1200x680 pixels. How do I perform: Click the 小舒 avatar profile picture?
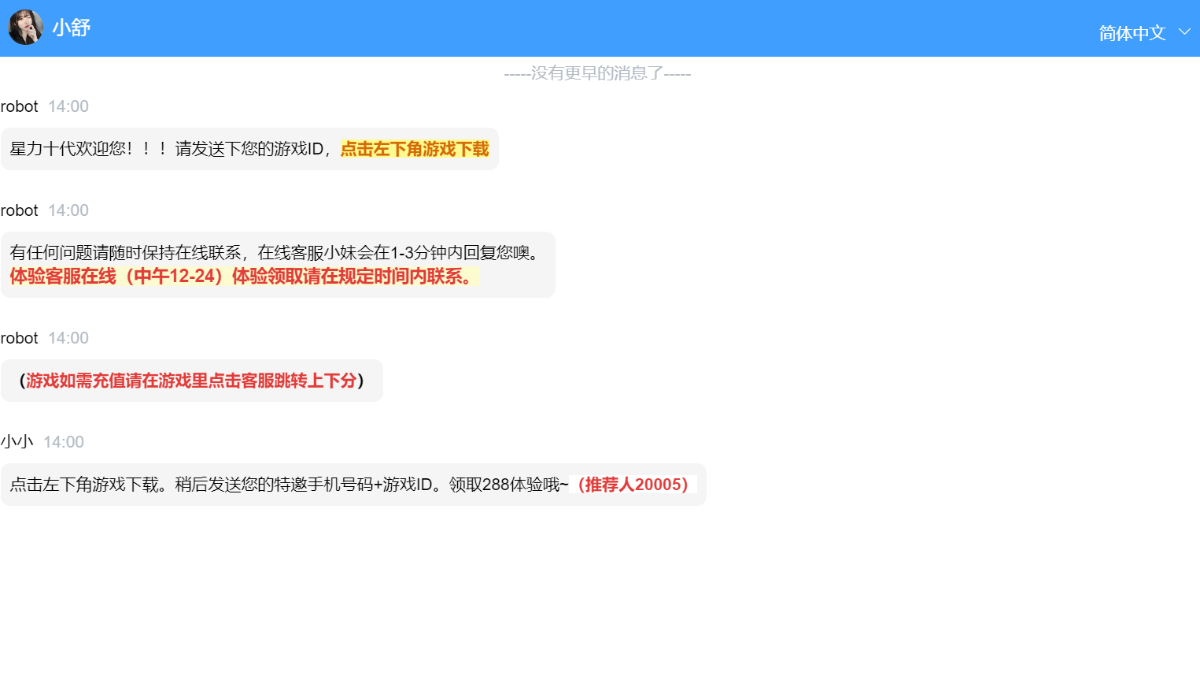[x=24, y=26]
